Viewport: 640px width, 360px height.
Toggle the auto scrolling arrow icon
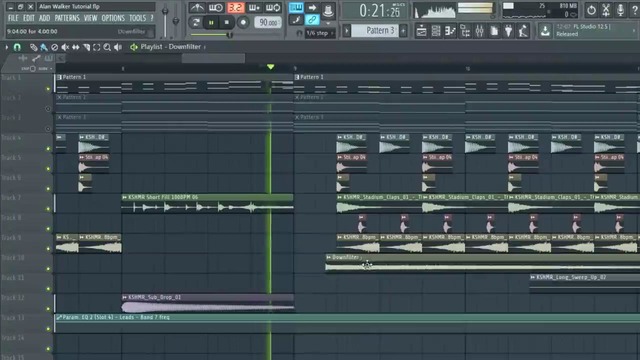click(x=312, y=8)
